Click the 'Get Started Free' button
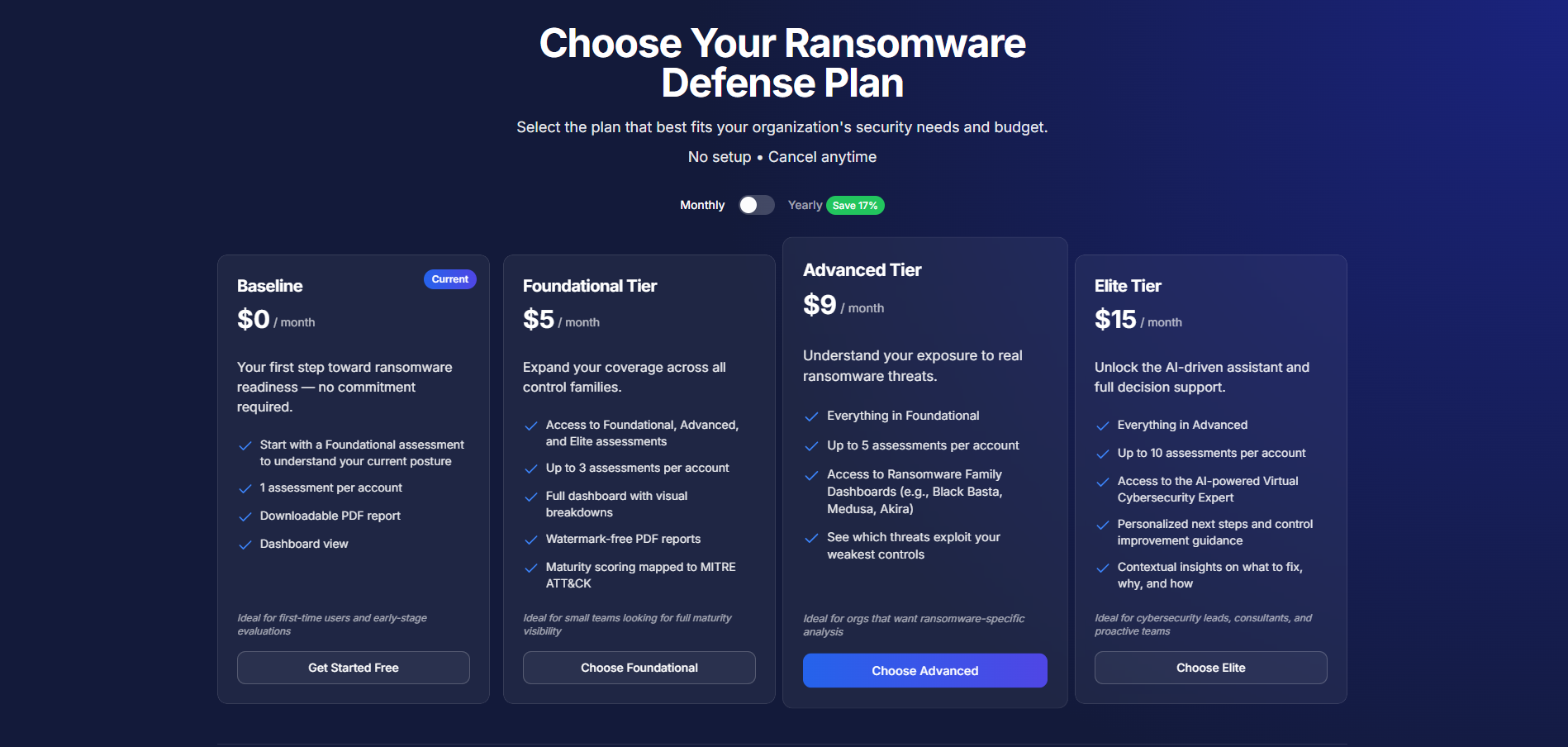Image resolution: width=1568 pixels, height=747 pixels. (353, 667)
